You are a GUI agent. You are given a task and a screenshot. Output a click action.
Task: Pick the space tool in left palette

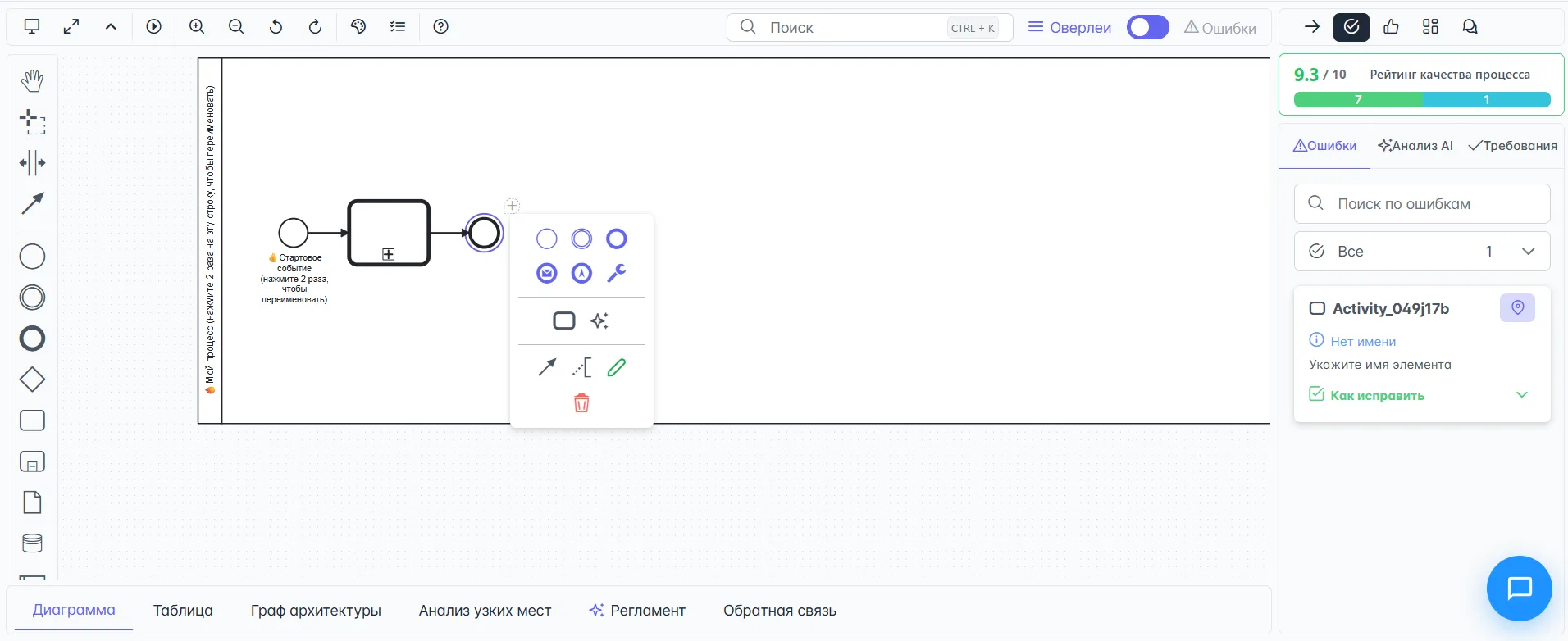[32, 162]
